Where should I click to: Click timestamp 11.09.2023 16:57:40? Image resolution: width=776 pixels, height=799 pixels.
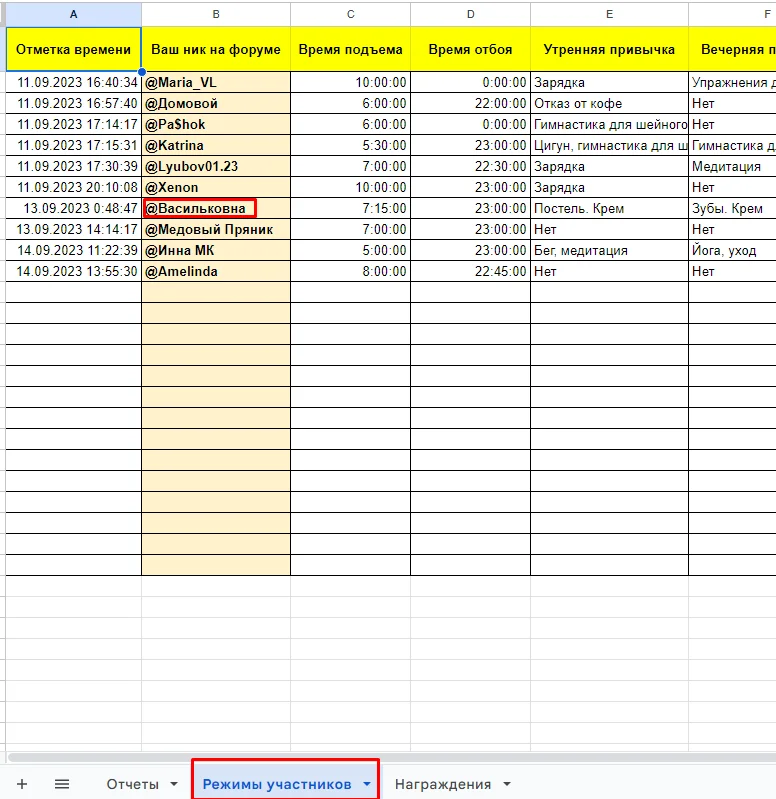tap(73, 103)
